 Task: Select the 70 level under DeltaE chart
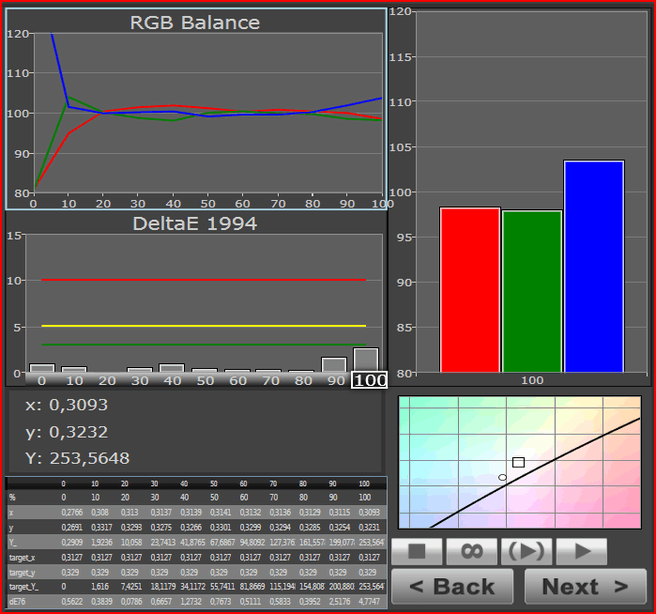click(x=271, y=381)
